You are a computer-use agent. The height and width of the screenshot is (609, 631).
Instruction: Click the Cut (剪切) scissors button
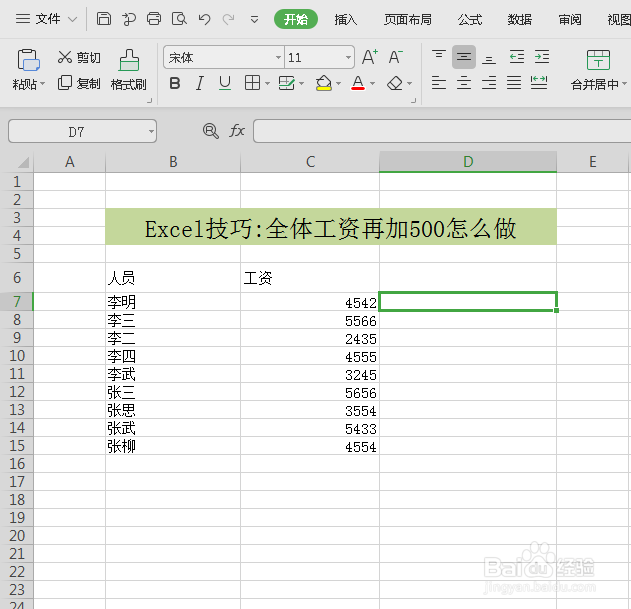click(x=79, y=58)
